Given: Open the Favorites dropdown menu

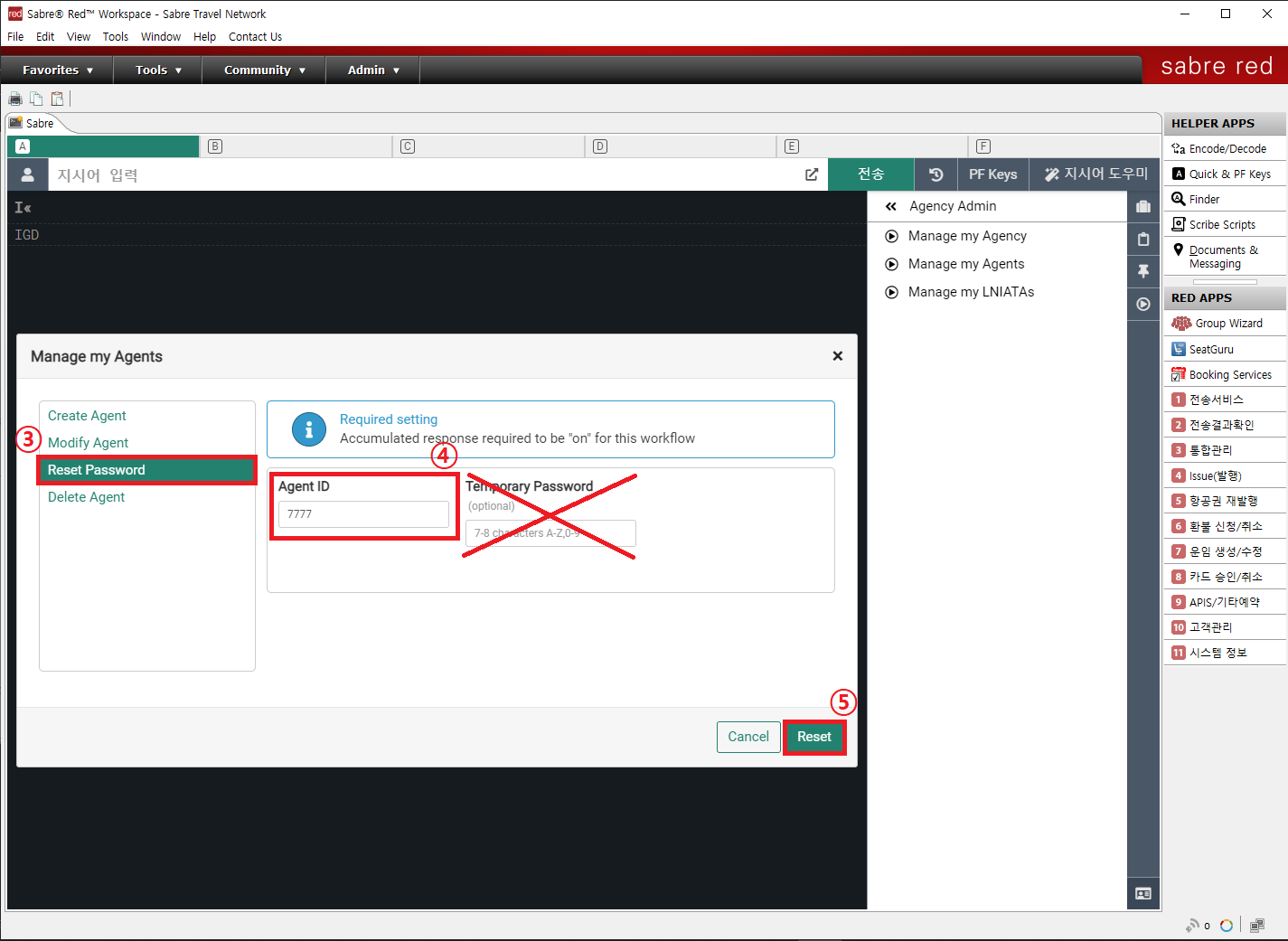Looking at the screenshot, I should (58, 70).
